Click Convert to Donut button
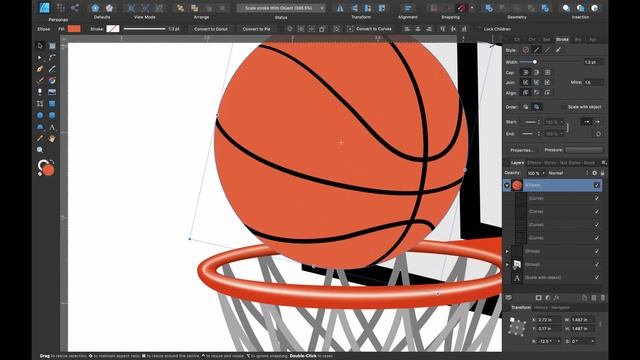640x360 pixels. [211, 29]
